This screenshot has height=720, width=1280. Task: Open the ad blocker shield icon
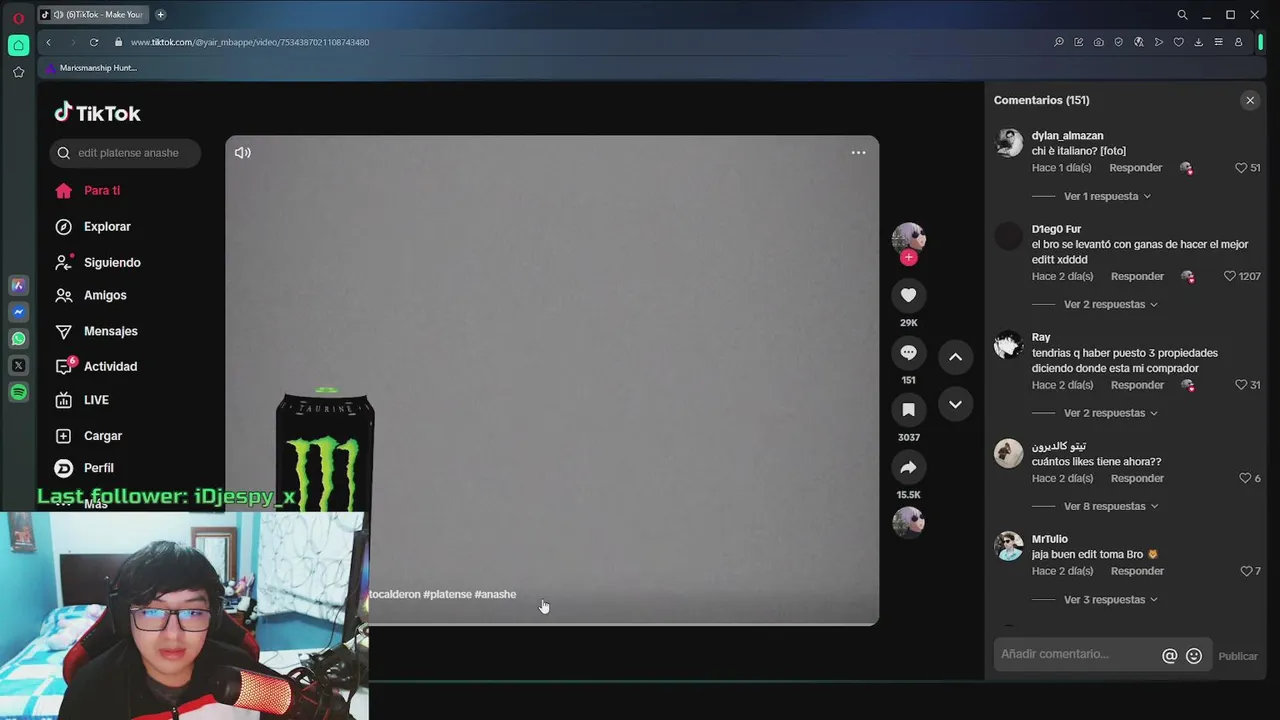coord(1119,42)
